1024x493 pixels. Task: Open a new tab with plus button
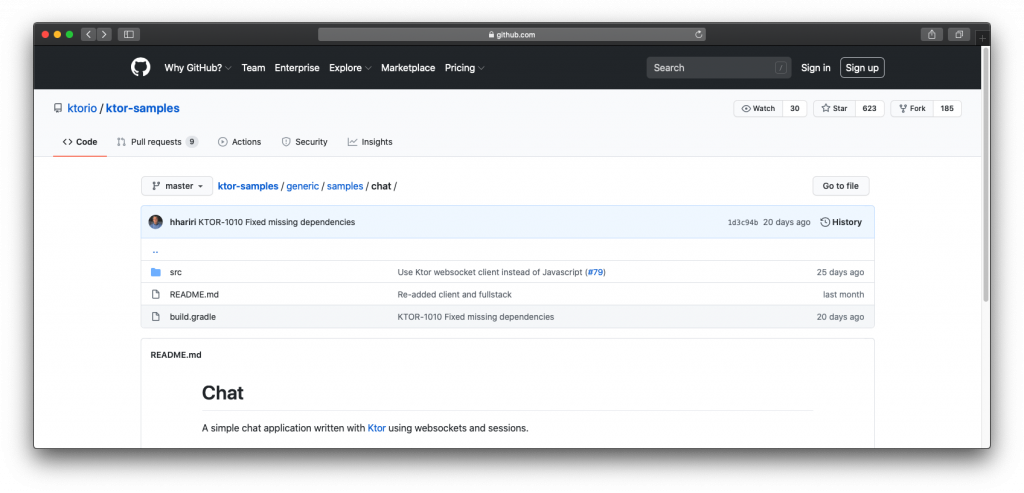click(982, 39)
